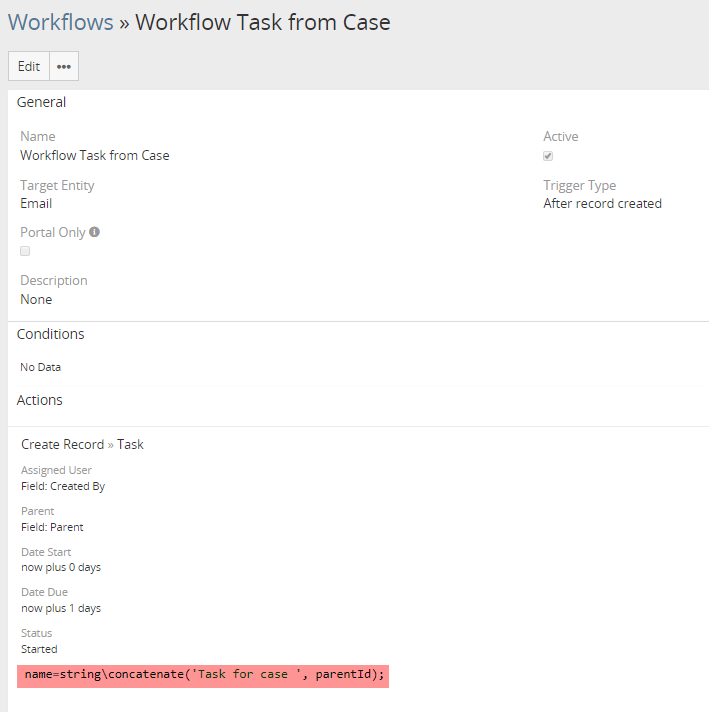Select the Create Record » Task action title
The image size is (709, 712).
pyautogui.click(x=82, y=444)
